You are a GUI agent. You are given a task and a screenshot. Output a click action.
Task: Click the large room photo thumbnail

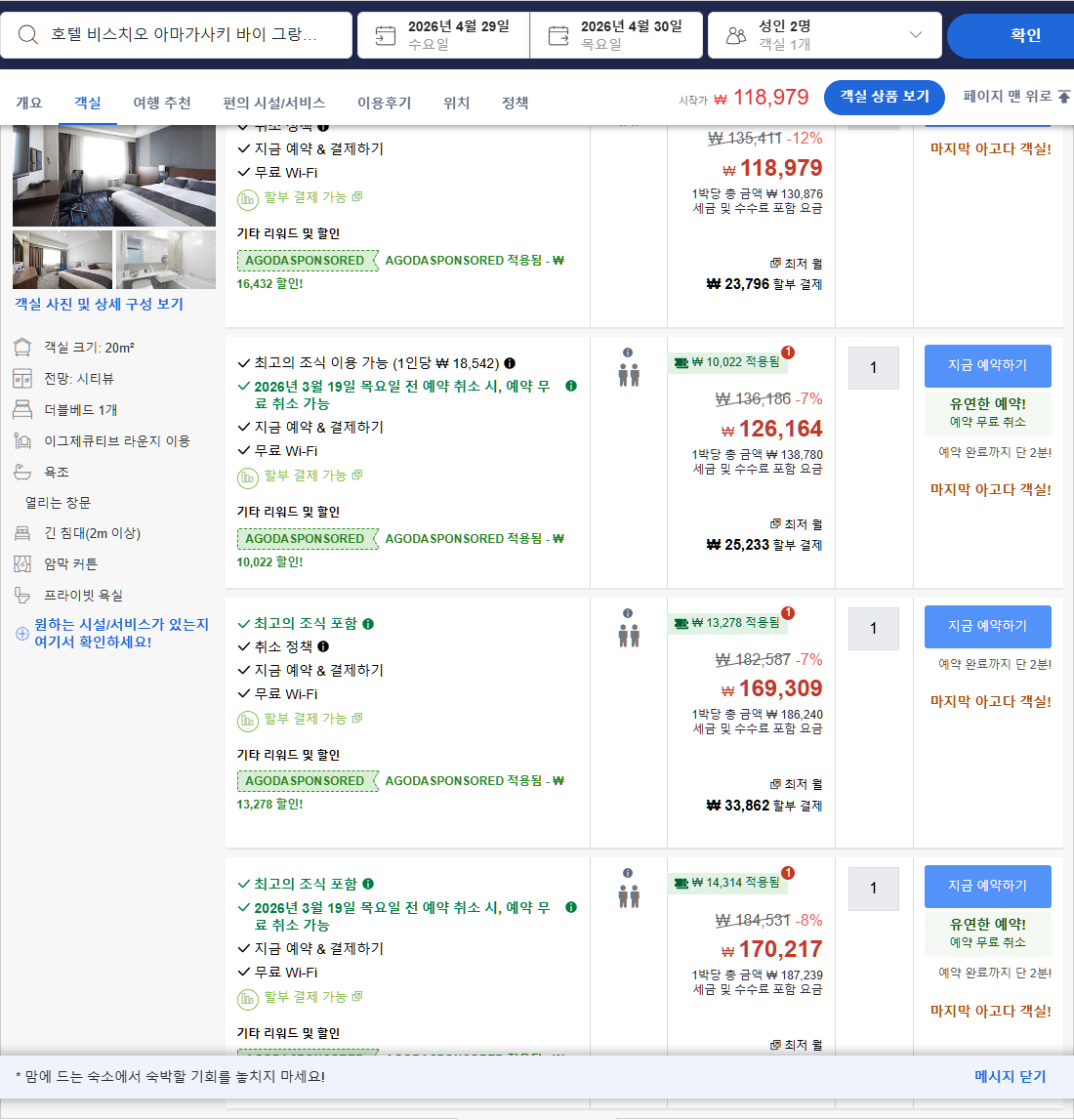114,174
